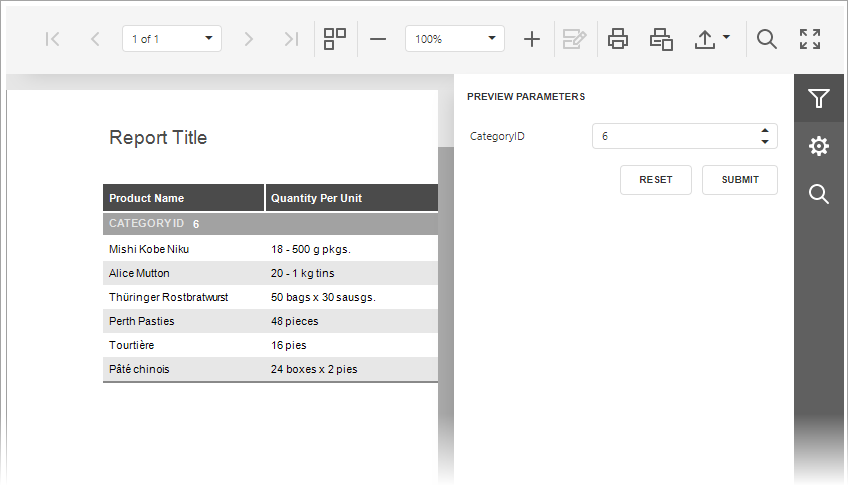Print the current page only
This screenshot has width=848, height=486.
point(661,39)
